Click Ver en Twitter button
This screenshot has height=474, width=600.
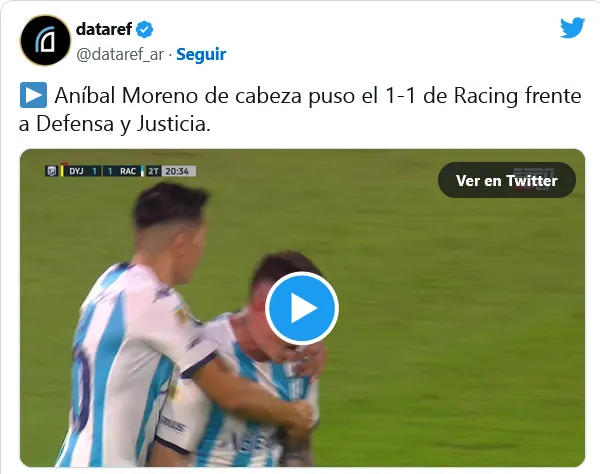(x=507, y=180)
